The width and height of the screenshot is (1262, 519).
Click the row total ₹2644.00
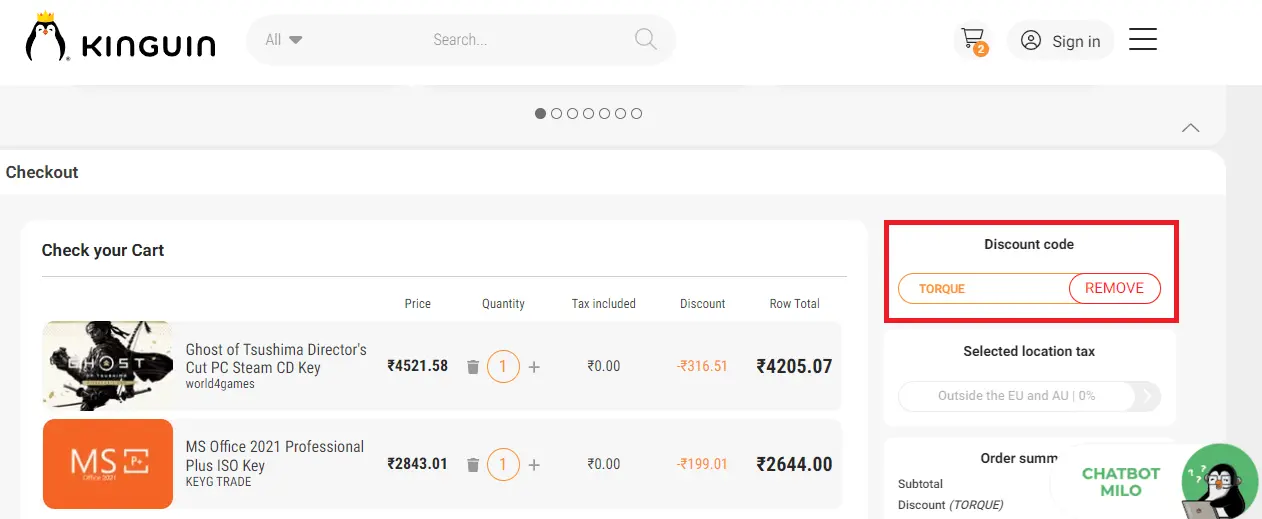(x=794, y=464)
